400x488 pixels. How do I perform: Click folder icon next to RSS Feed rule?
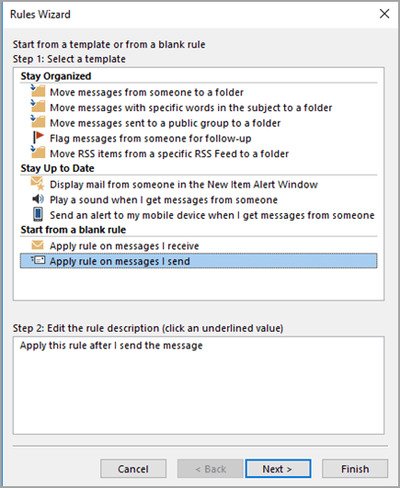click(38, 152)
